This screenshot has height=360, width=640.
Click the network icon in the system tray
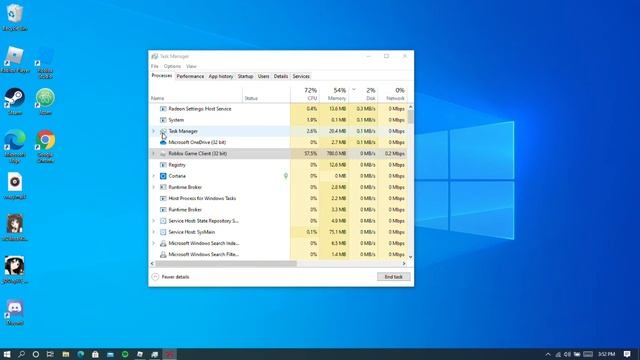point(558,354)
